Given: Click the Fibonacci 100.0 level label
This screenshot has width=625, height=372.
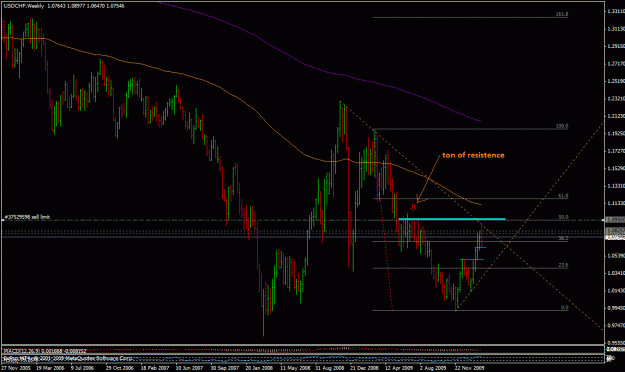Looking at the screenshot, I should tap(562, 126).
